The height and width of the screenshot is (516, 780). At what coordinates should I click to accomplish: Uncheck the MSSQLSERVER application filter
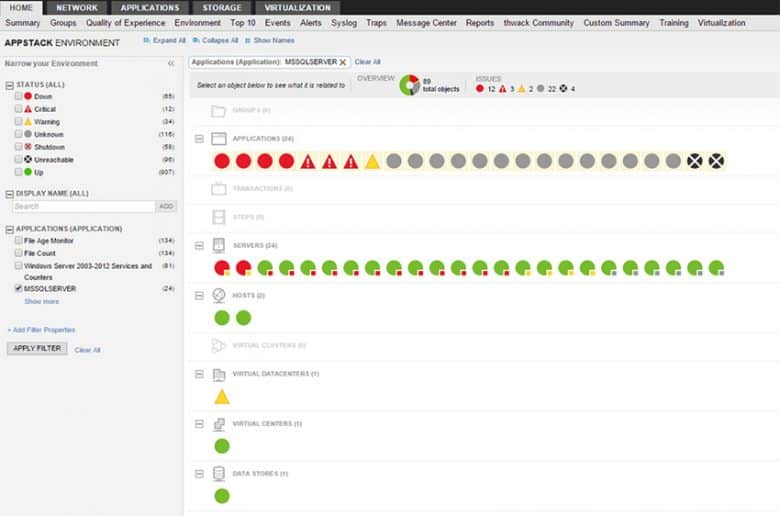coord(18,288)
